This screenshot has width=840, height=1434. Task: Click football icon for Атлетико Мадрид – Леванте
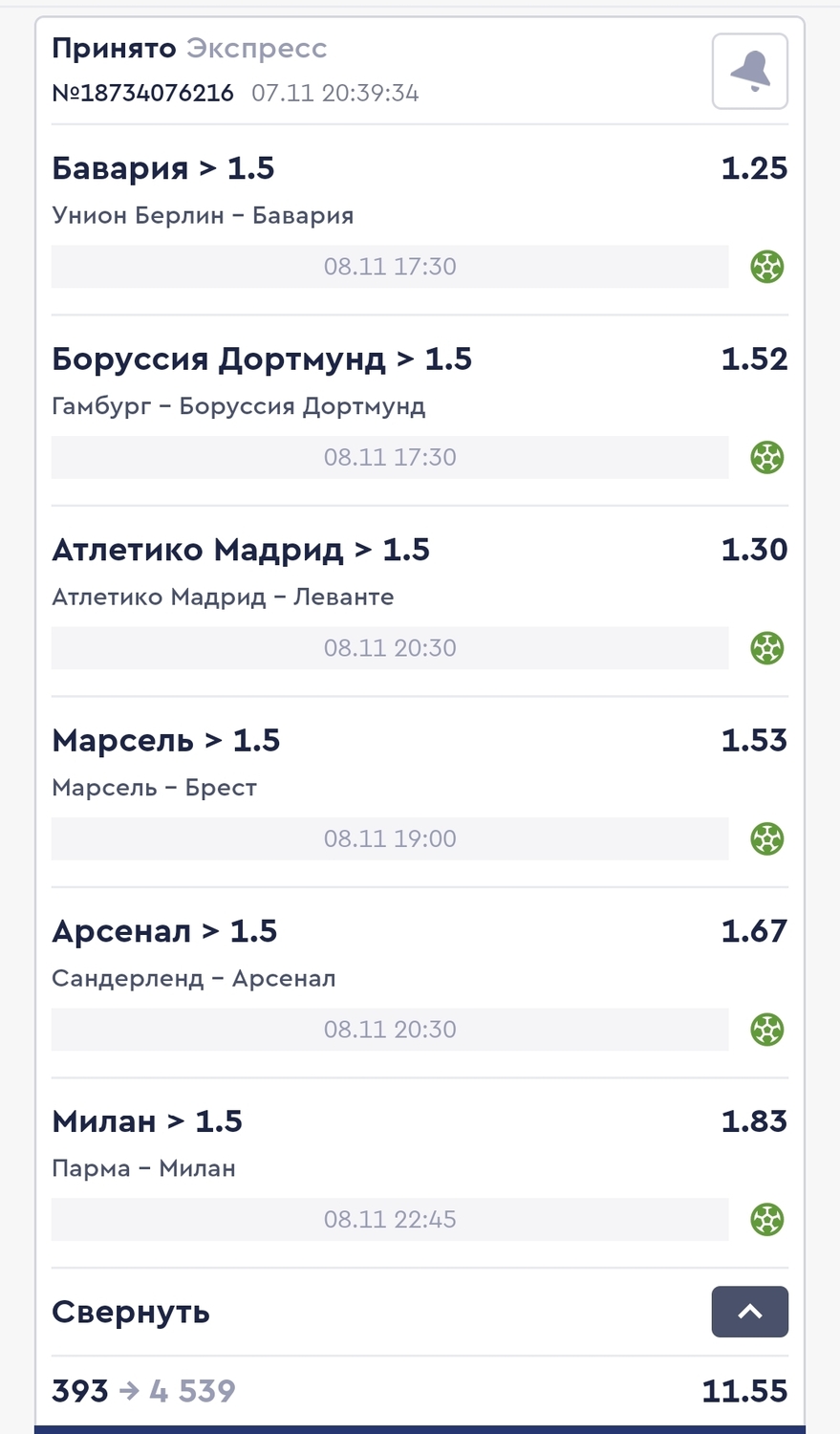767,648
